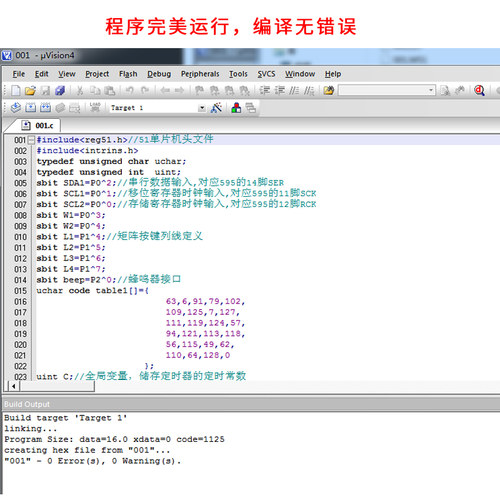Click the Build target icon
This screenshot has height=500, width=500.
(30, 108)
